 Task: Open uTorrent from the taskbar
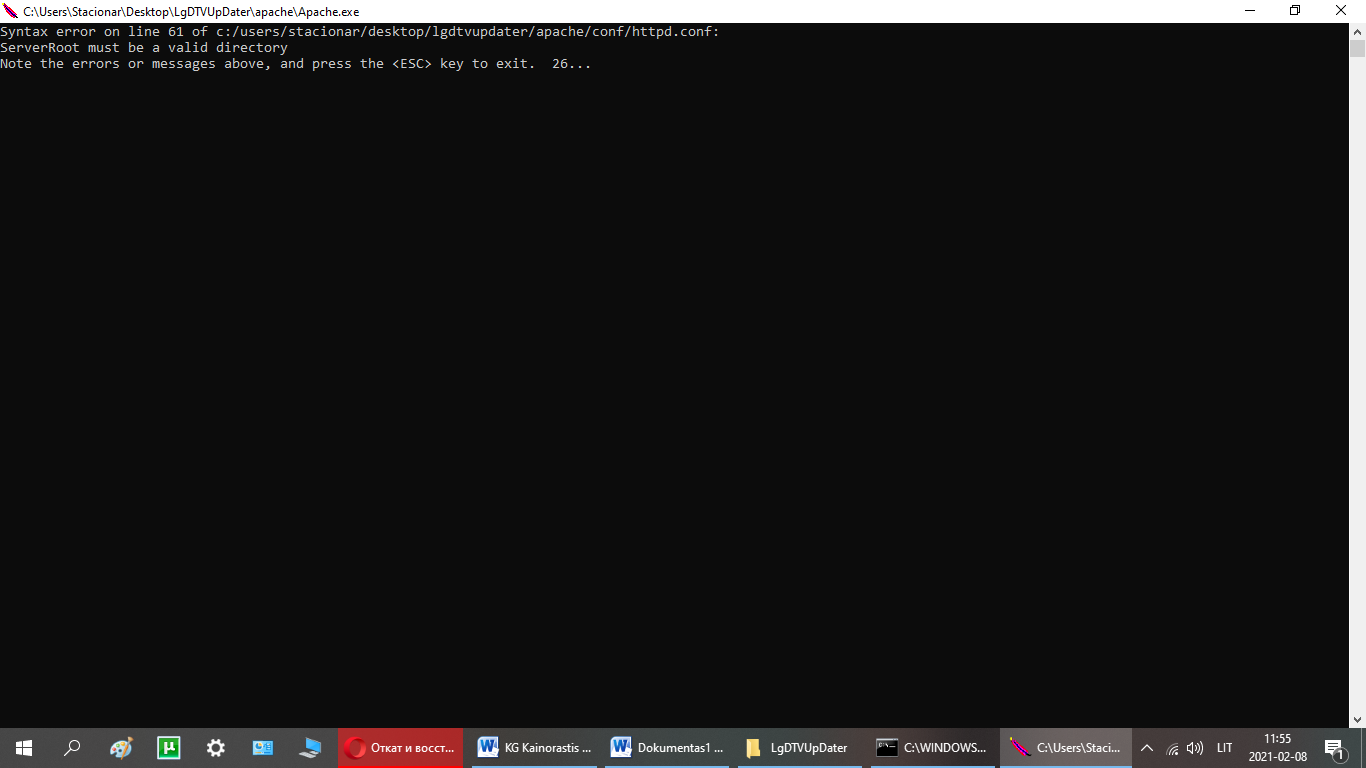169,748
